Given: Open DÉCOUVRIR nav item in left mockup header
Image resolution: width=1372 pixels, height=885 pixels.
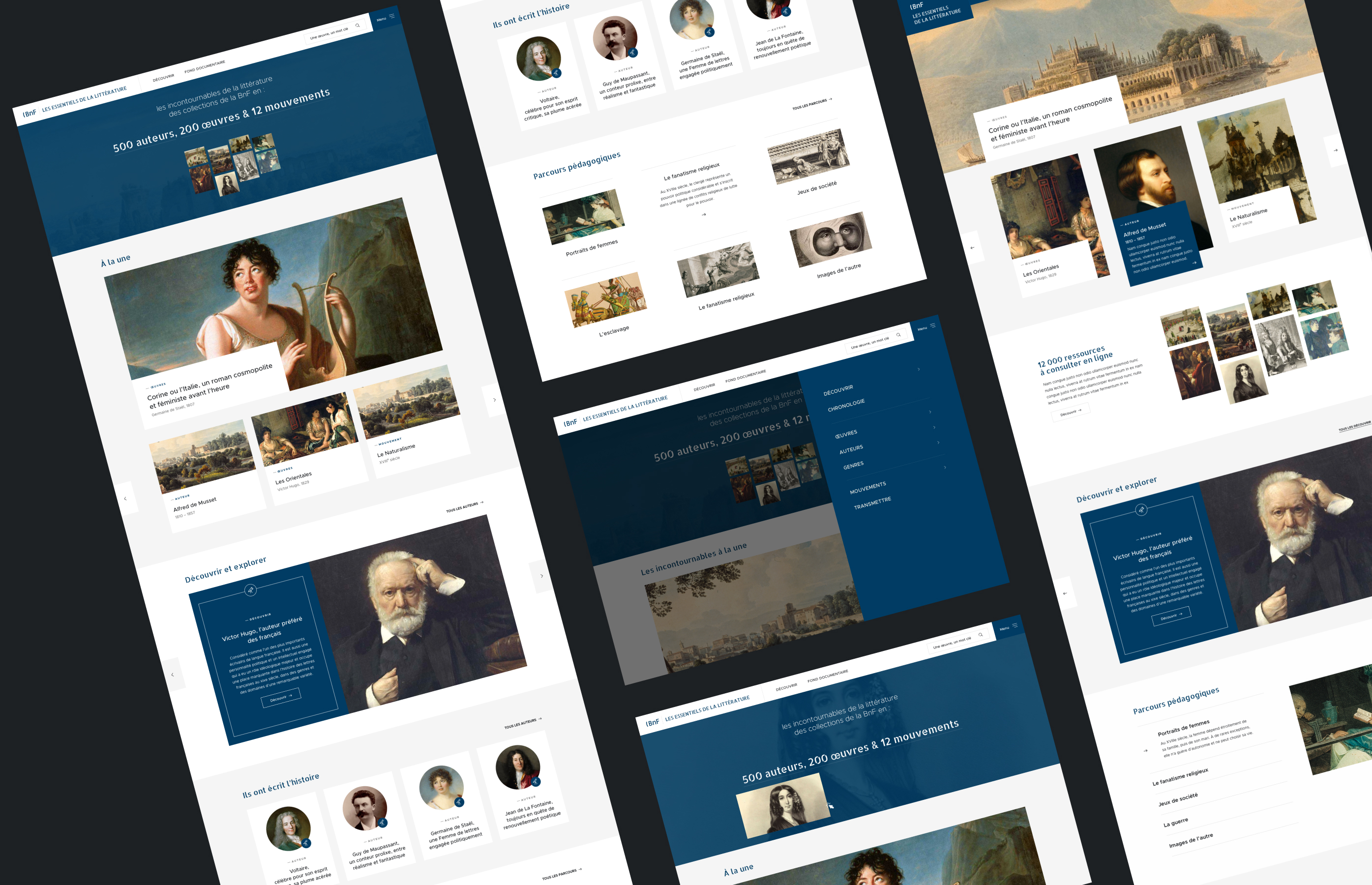Looking at the screenshot, I should pos(163,77).
